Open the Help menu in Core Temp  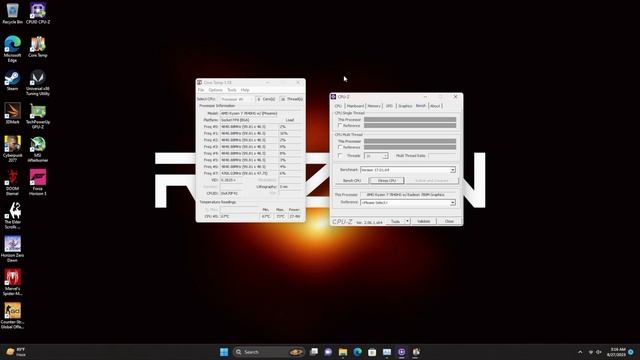[245, 90]
